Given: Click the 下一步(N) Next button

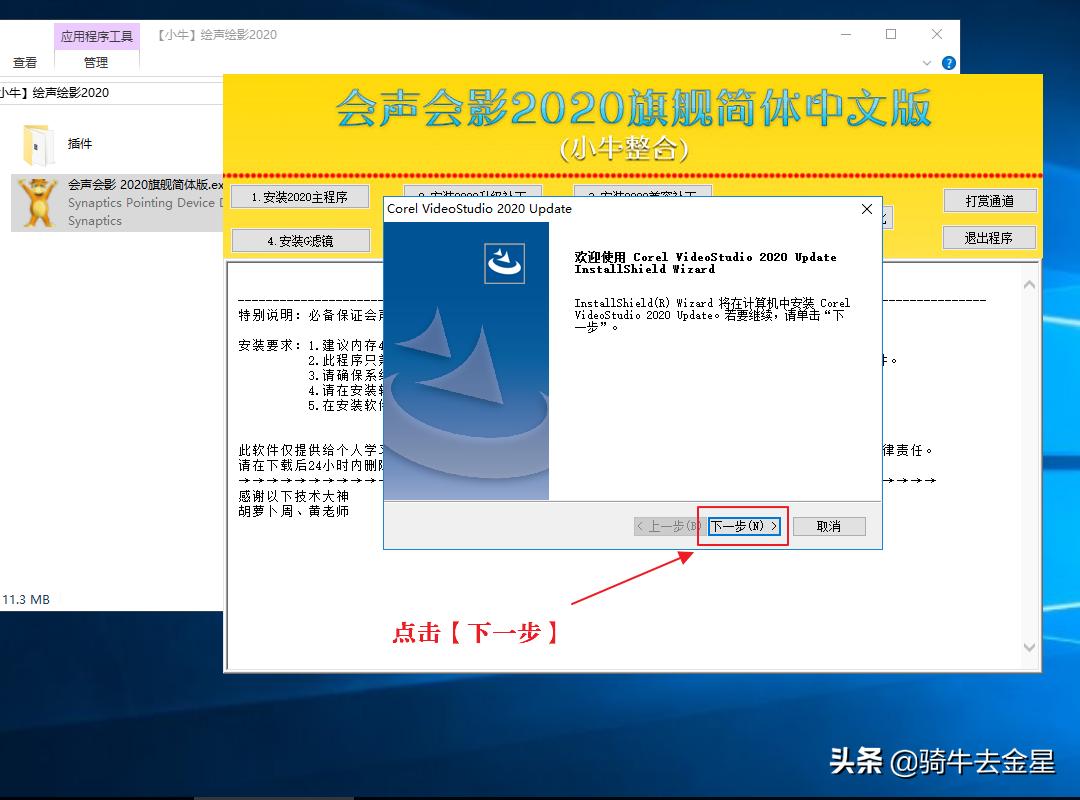Looking at the screenshot, I should (x=742, y=525).
